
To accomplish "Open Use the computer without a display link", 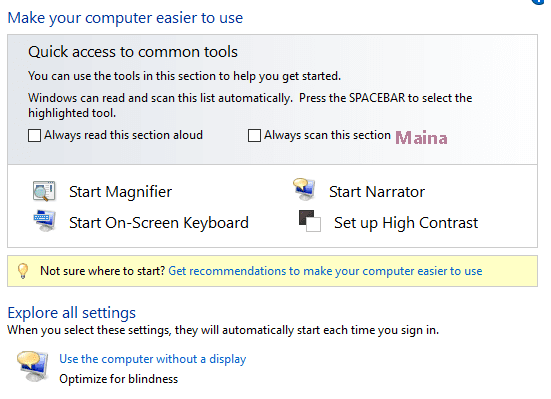I will point(153,359).
